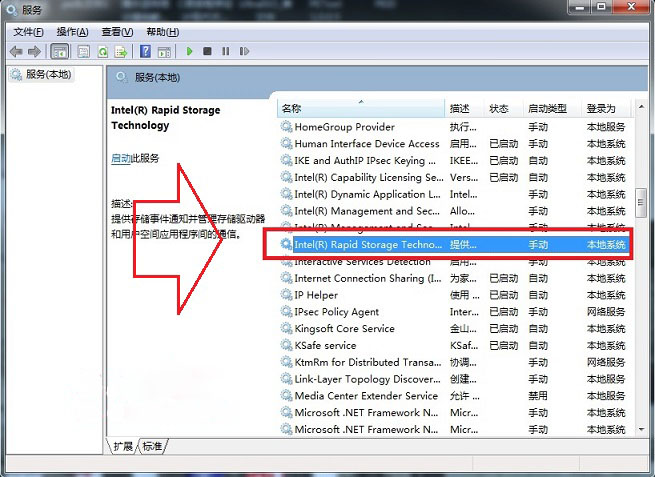Screen dimensions: 655x477
Task: Select 服务(本地) in the left tree pane
Action: coord(42,74)
